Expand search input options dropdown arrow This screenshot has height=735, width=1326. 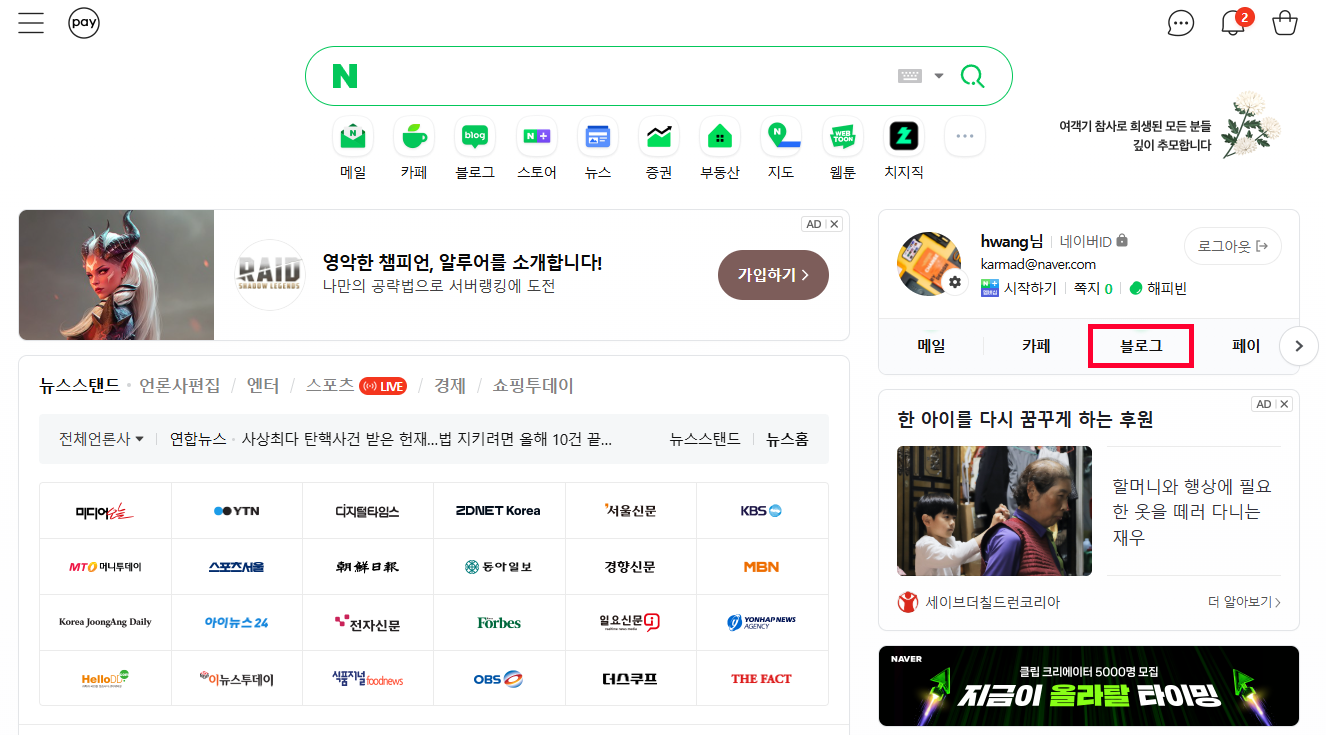938,76
